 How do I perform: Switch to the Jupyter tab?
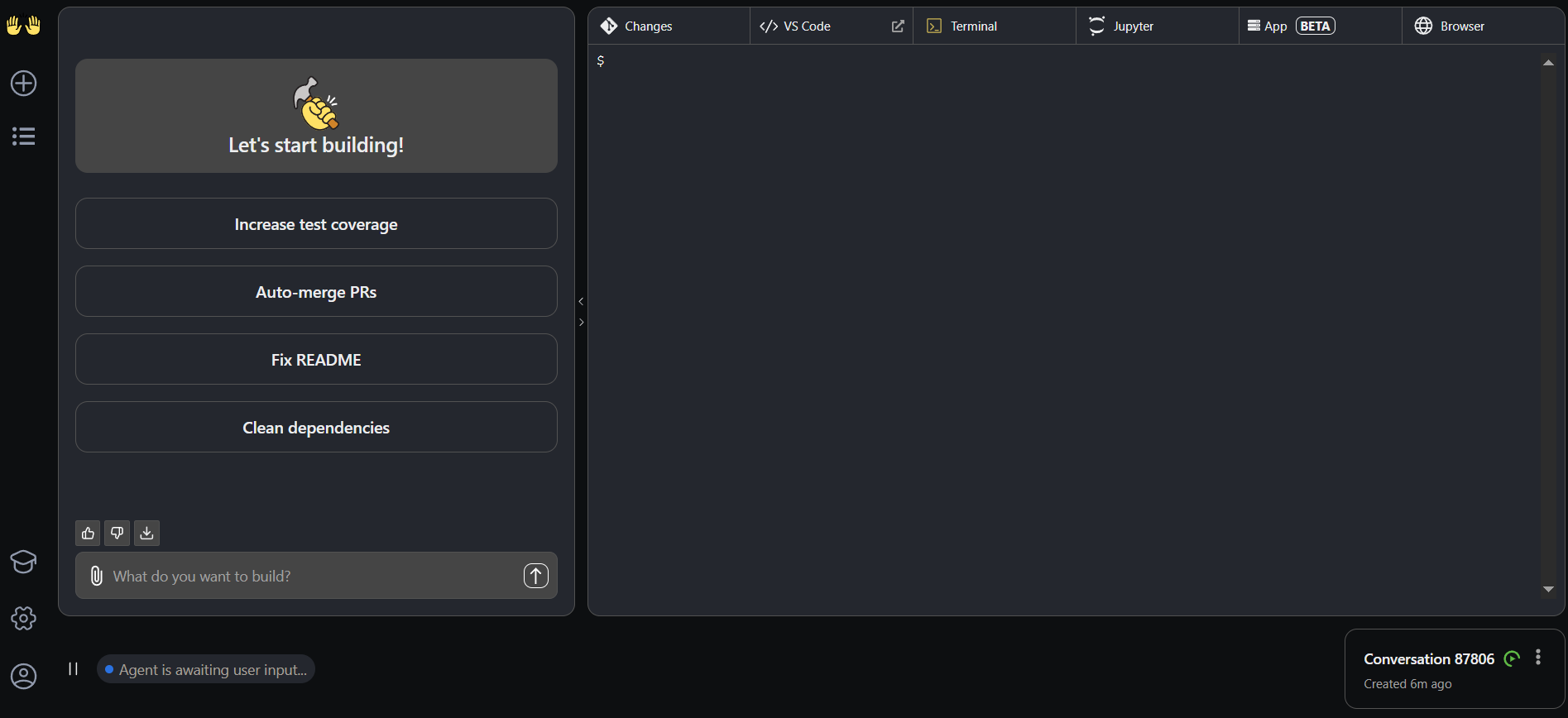click(x=1158, y=26)
